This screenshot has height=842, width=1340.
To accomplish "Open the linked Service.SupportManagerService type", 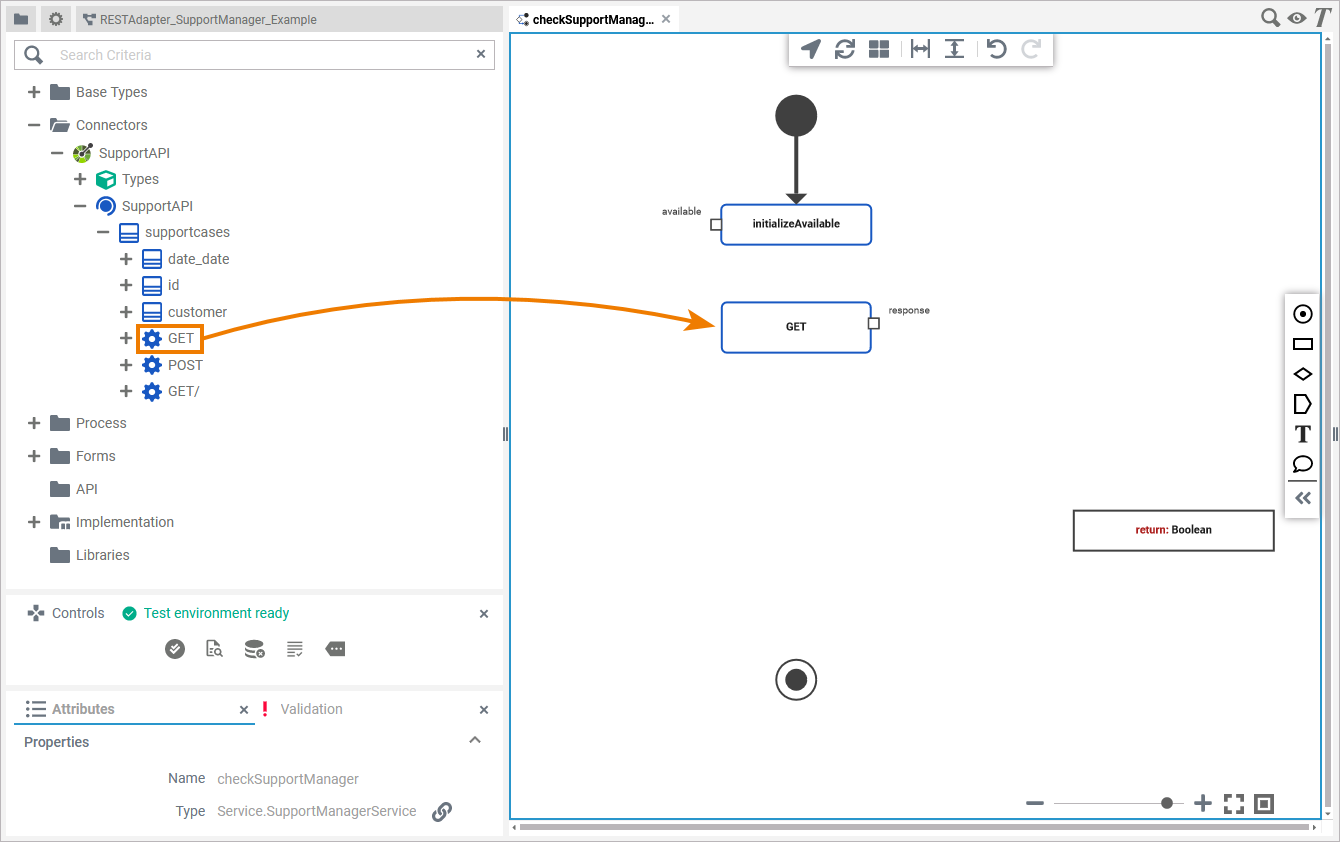I will click(441, 812).
